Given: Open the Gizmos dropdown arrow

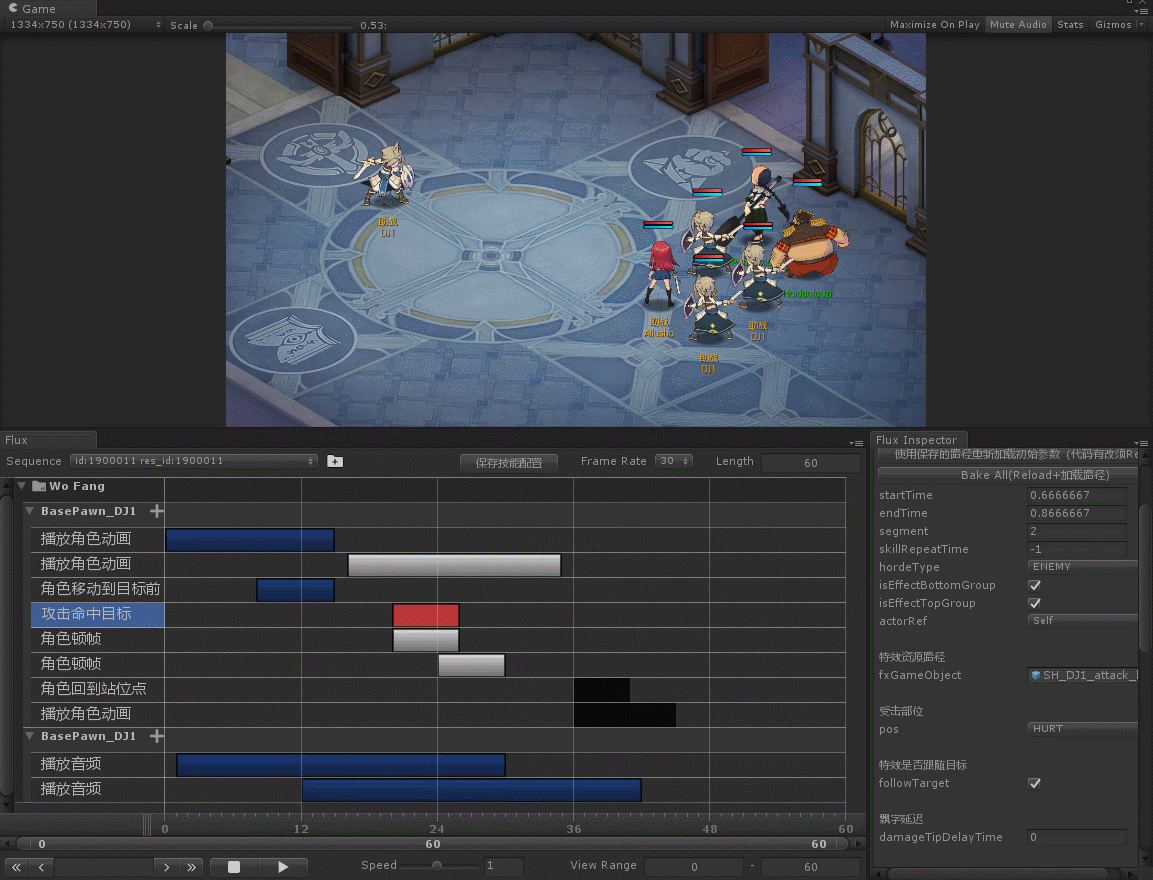Looking at the screenshot, I should 1141,24.
